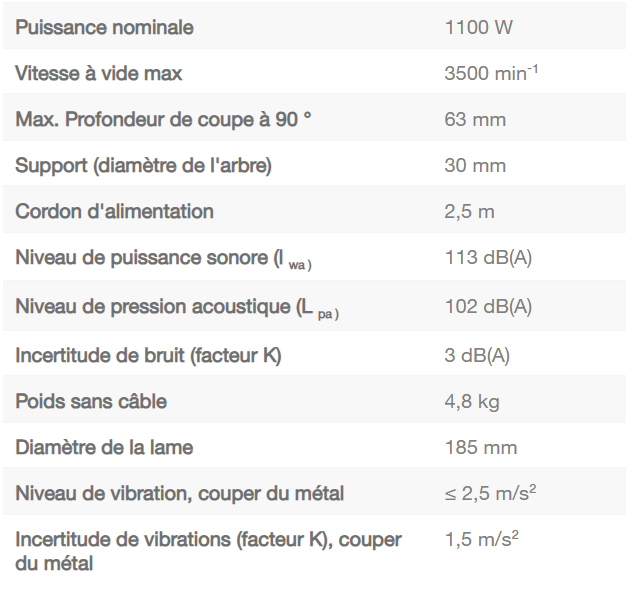
Task: Click the 63 mm cutting depth value
Action: click(475, 120)
